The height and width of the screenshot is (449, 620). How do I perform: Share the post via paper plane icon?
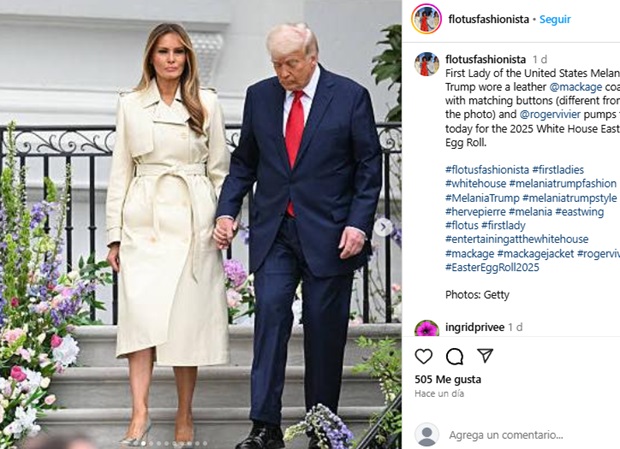coord(485,355)
